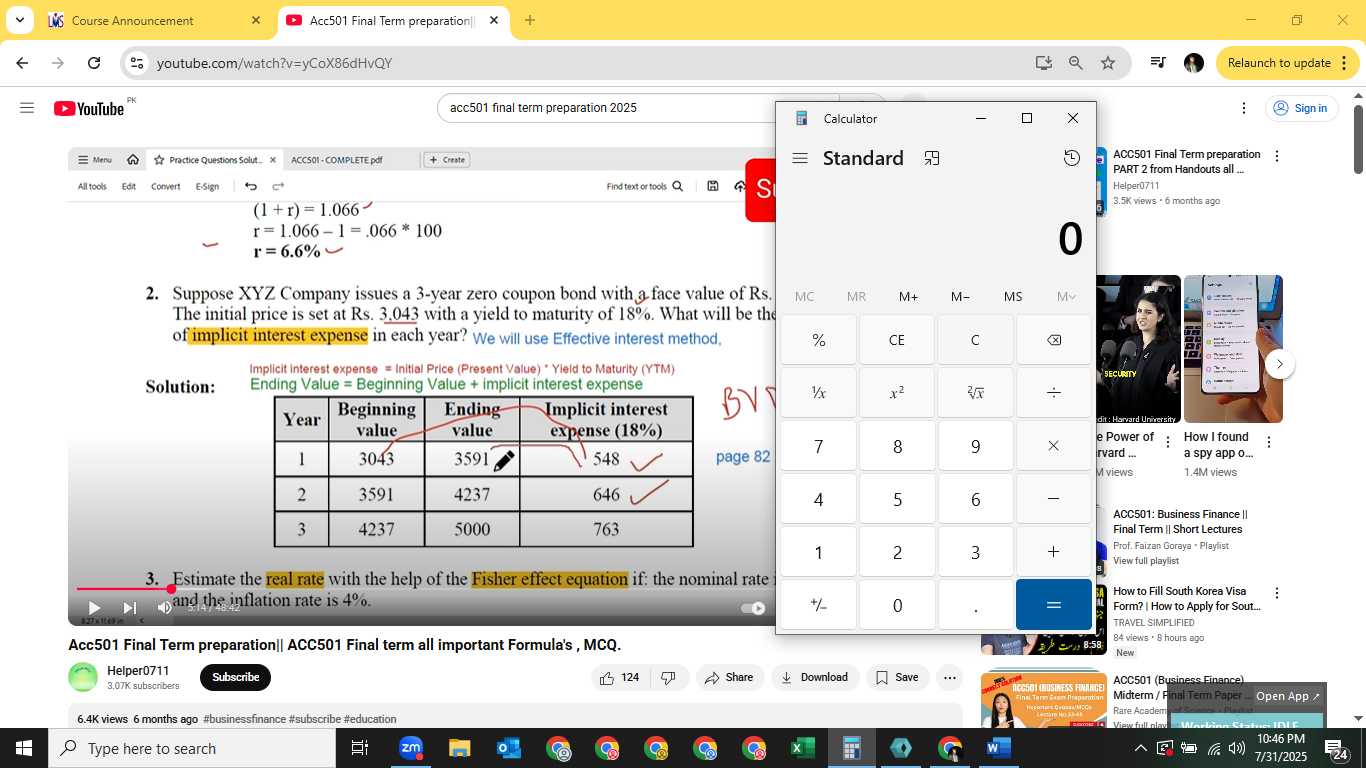
Task: Click the digit 0 key
Action: (x=897, y=605)
